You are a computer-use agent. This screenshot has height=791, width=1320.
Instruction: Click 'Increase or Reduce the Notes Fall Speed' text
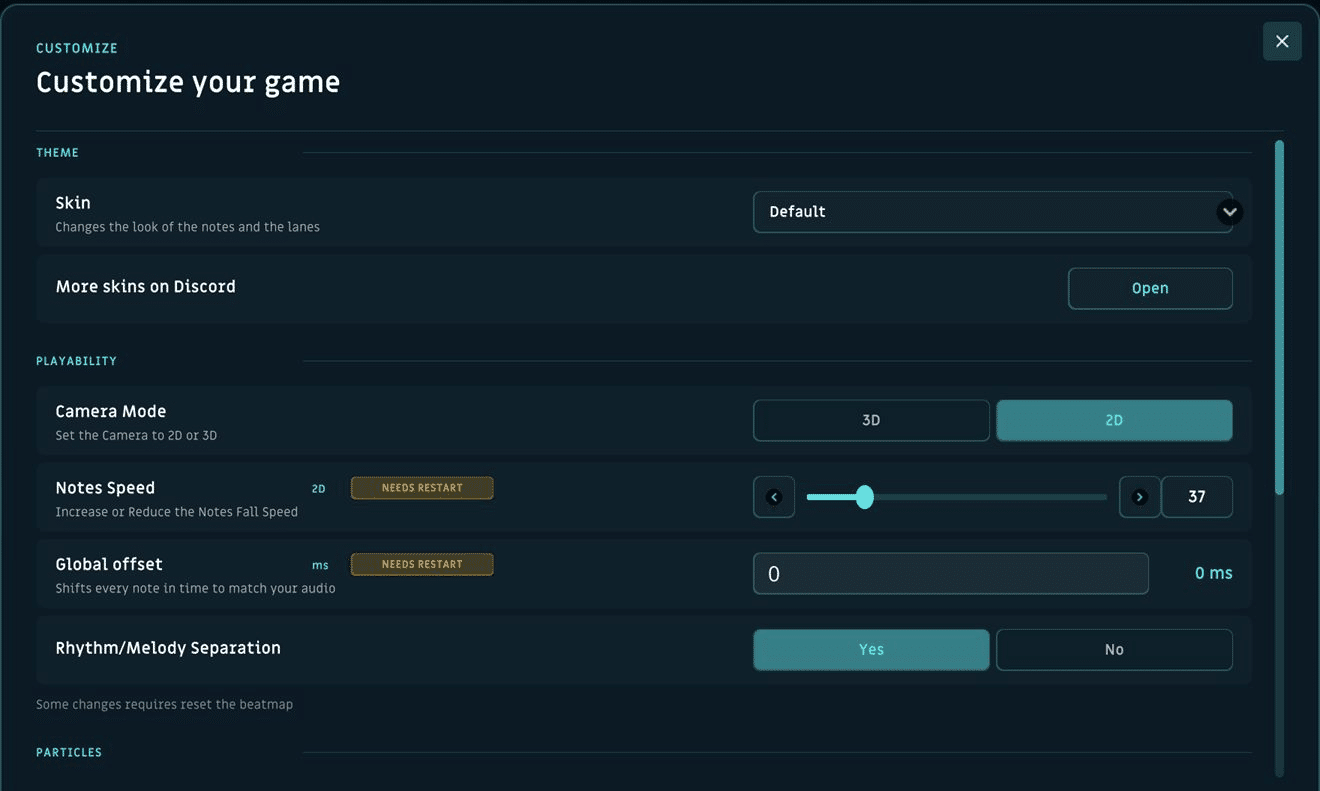177,512
